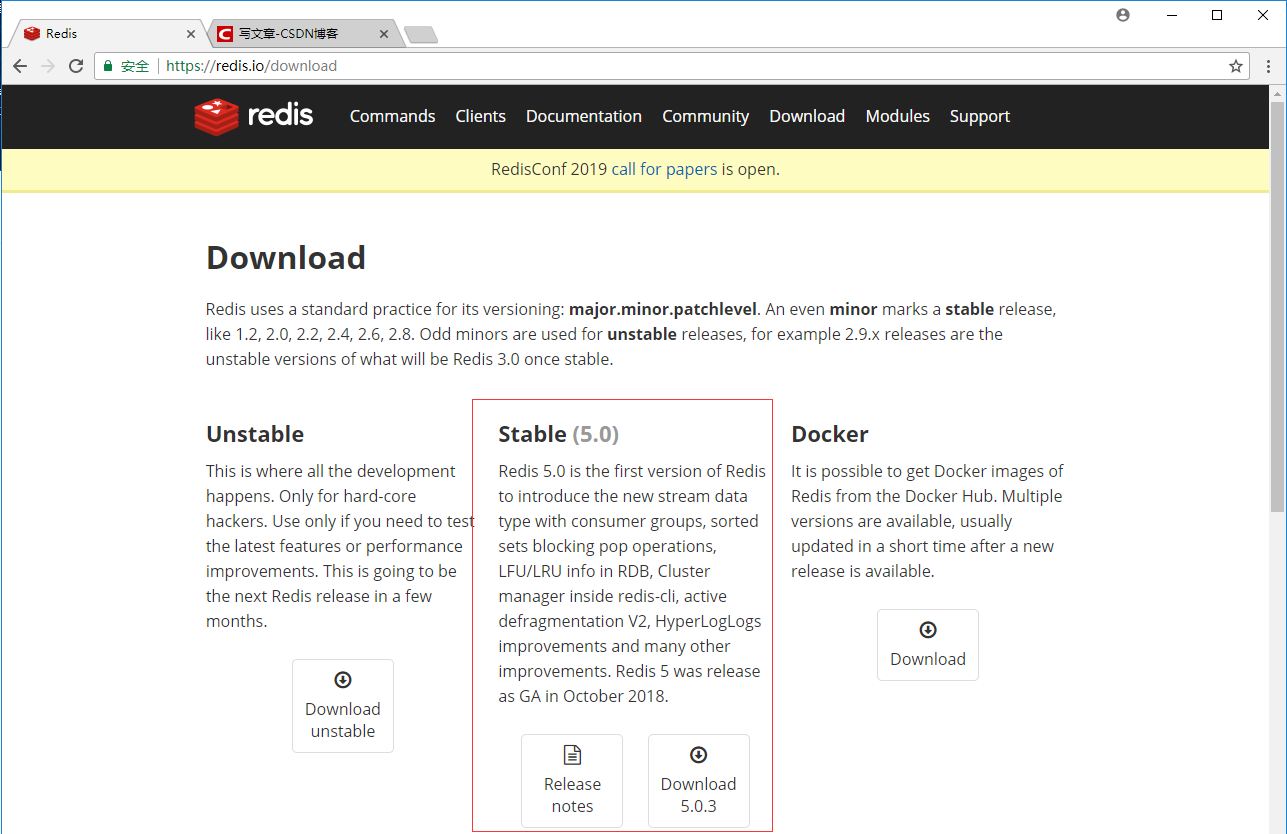The height and width of the screenshot is (834, 1287).
Task: Click the vertical scrollbar thumb
Action: pyautogui.click(x=1277, y=306)
